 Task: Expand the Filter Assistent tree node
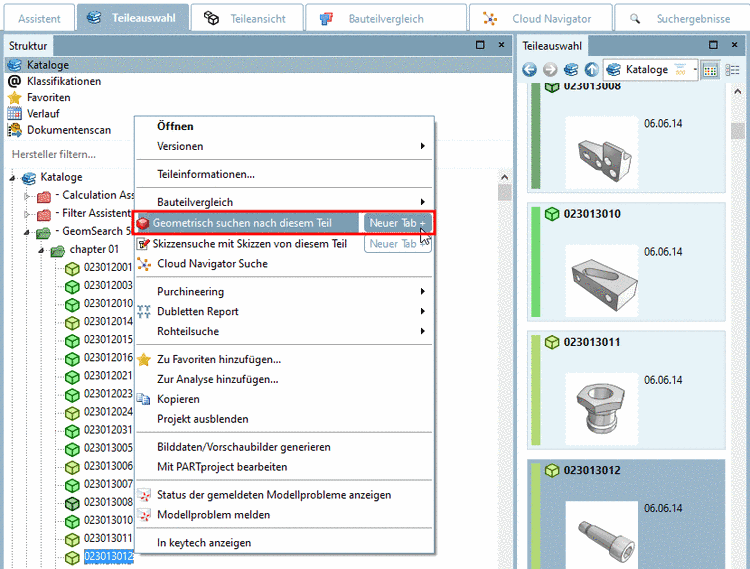pos(27,214)
